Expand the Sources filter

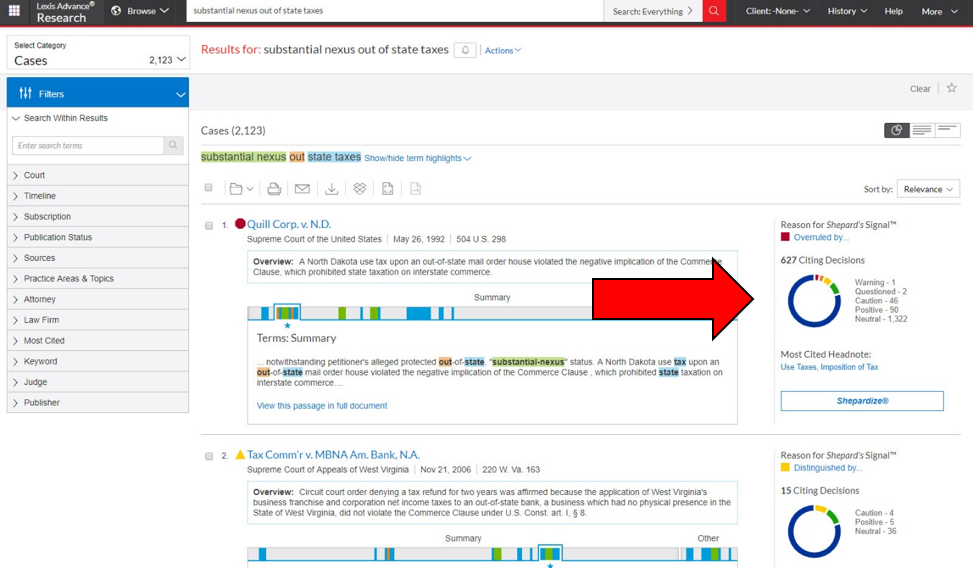coord(97,258)
